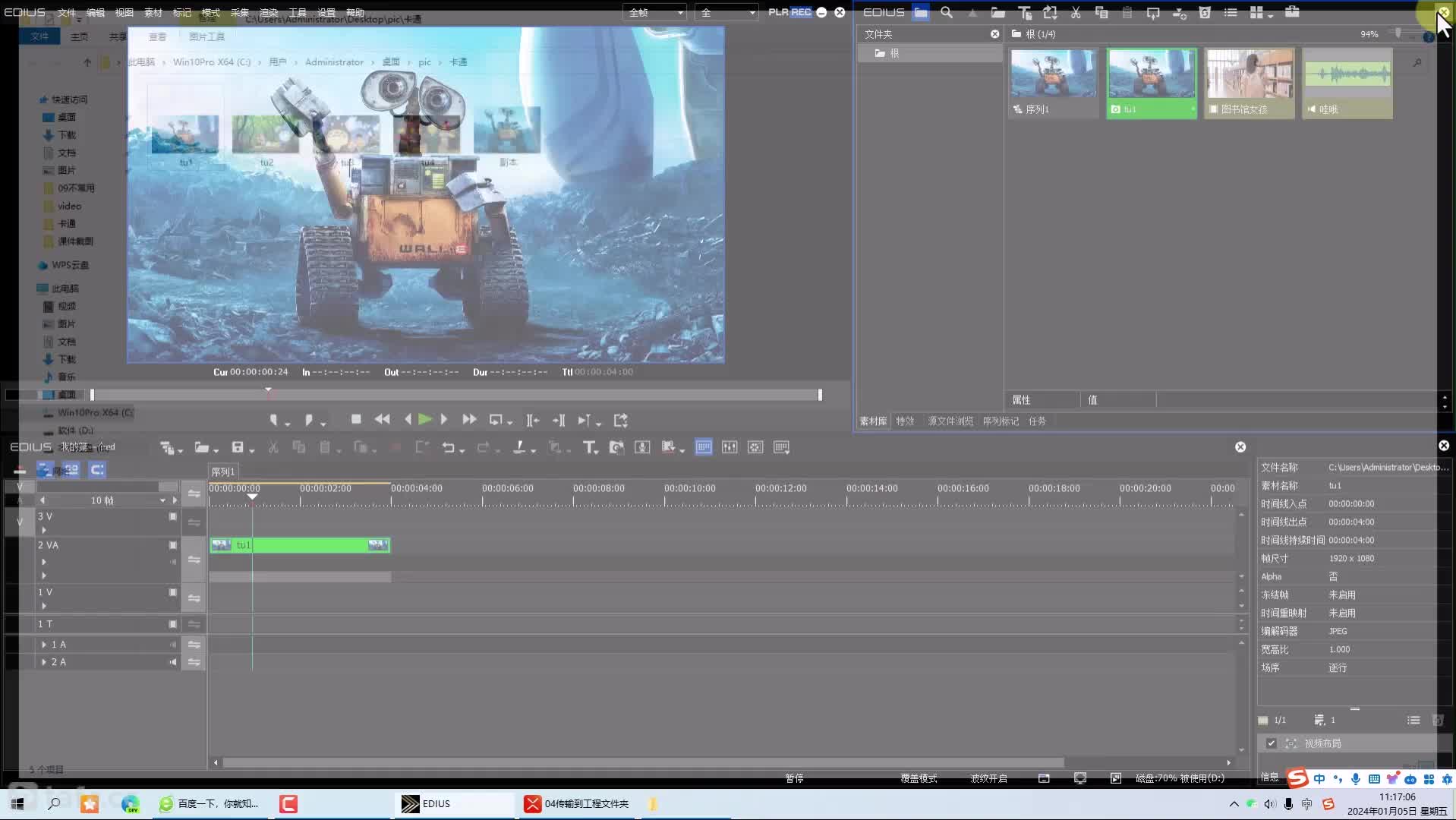The image size is (1456, 820).
Task: Toggle folder view icon in bin toolbar
Action: point(921,12)
